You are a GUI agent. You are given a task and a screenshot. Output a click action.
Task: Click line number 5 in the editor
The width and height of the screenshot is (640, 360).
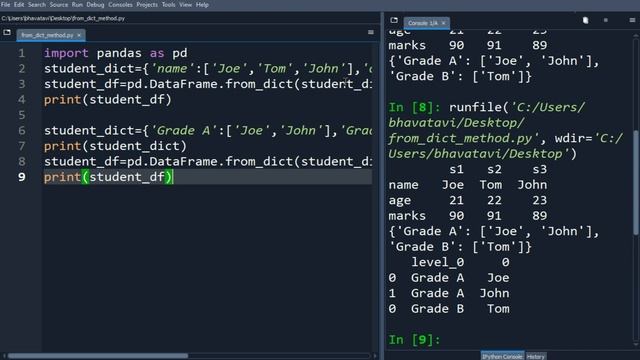coord(22,115)
